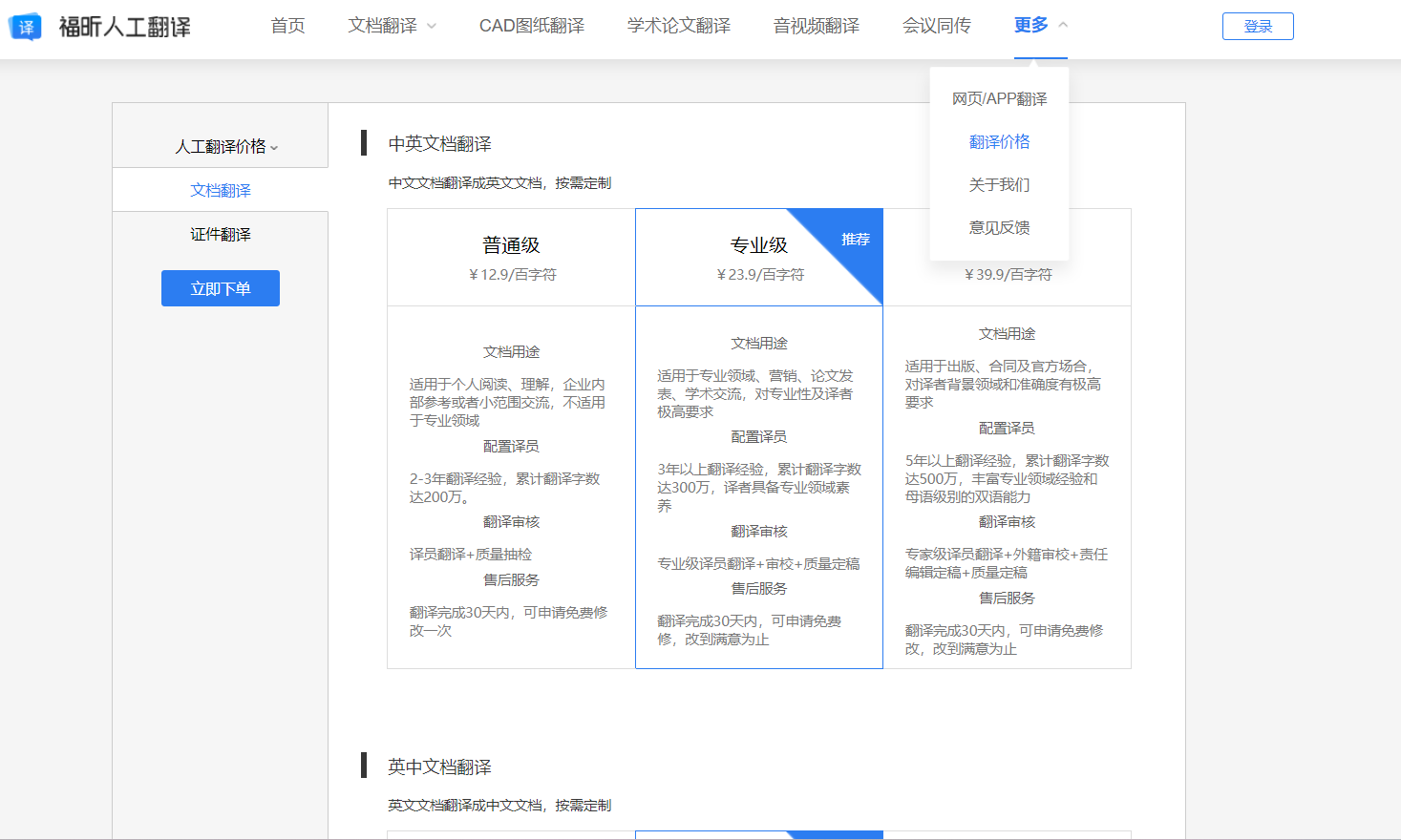
Task: Select 关于我们 in dropdown menu
Action: [x=1000, y=184]
